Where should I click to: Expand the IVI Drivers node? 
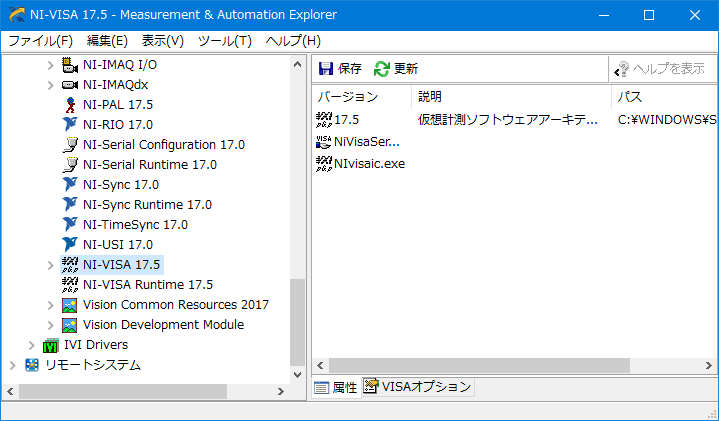coord(31,345)
